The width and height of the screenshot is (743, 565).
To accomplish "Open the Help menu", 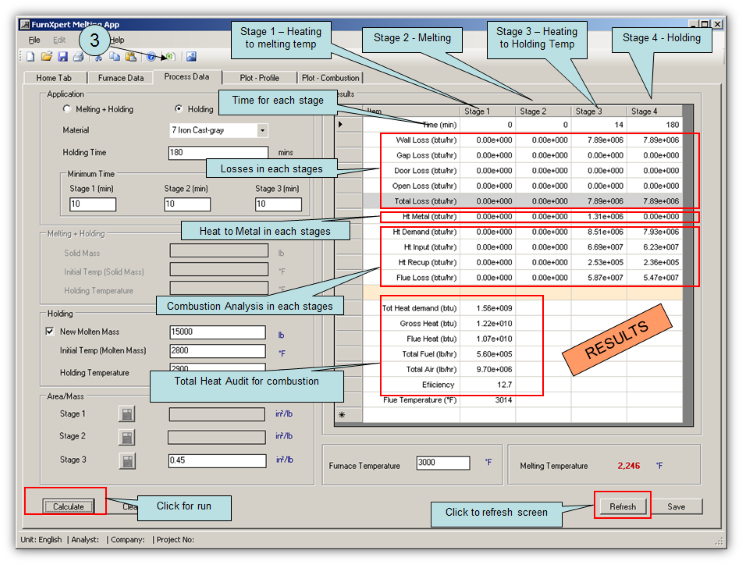I will tap(117, 40).
